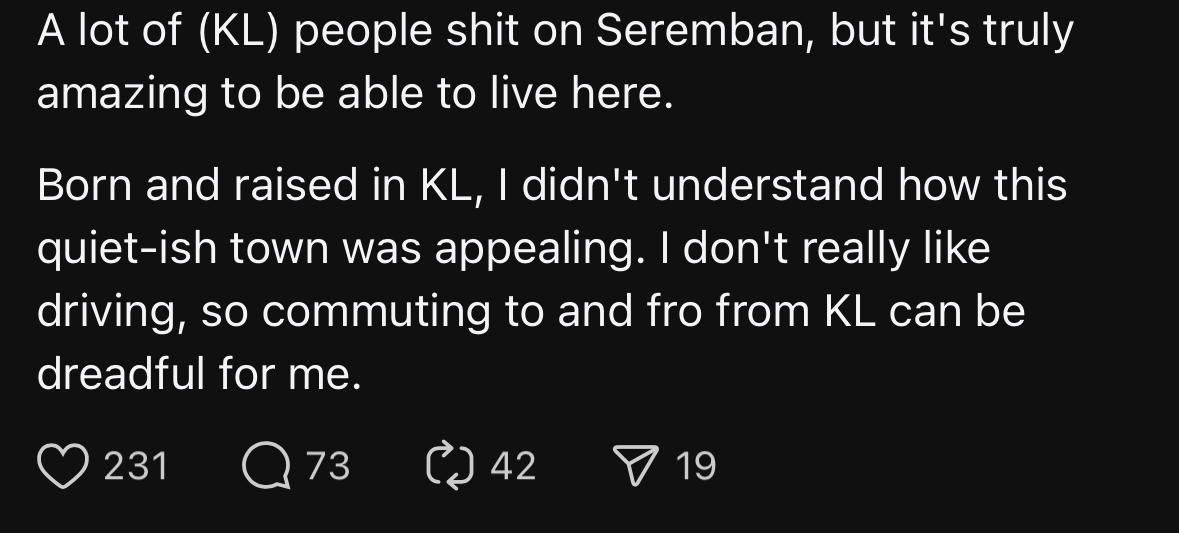The width and height of the screenshot is (1179, 533).
Task: Like the post with the heart icon
Action: (x=62, y=467)
